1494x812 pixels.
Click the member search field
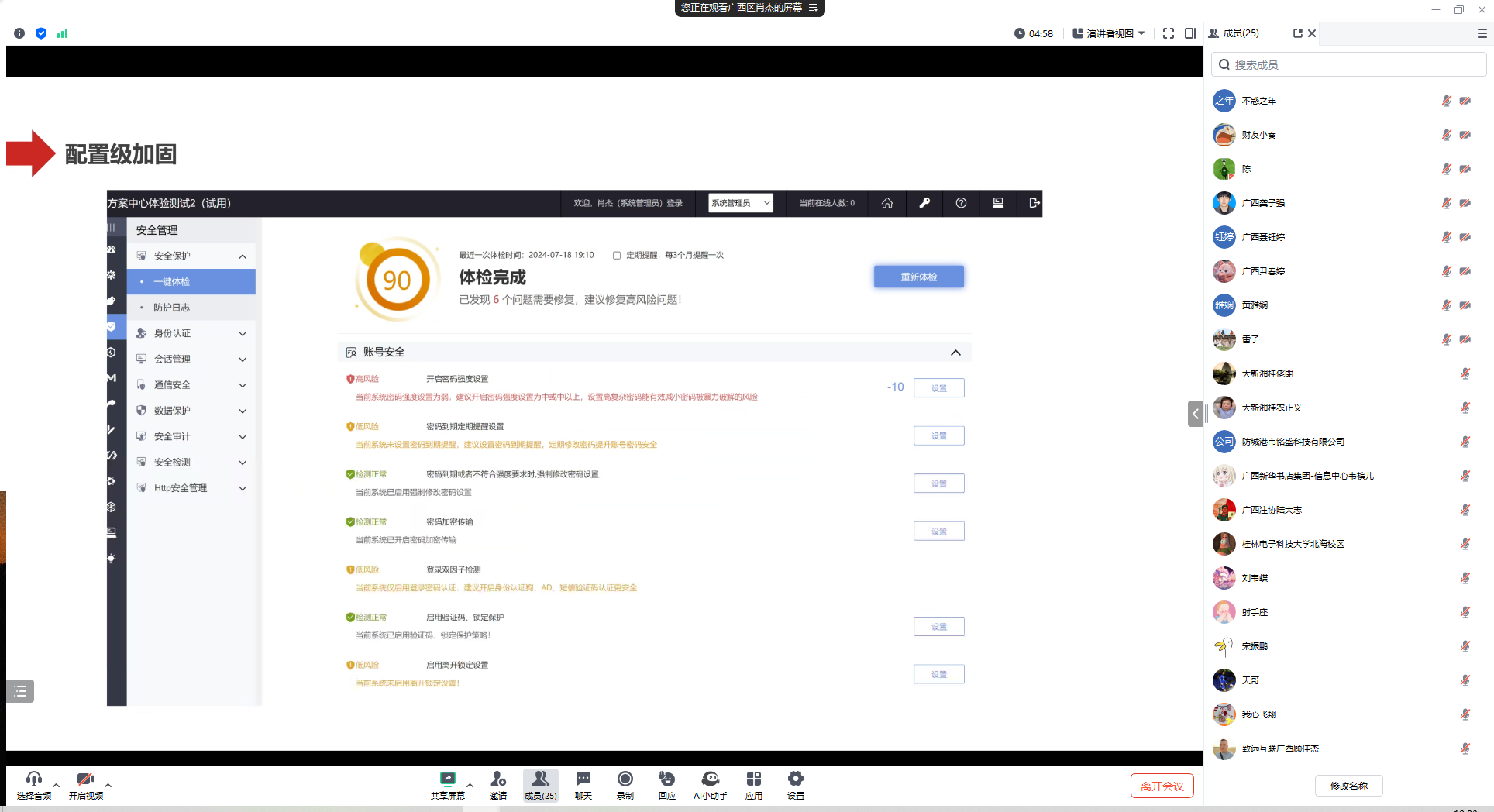1348,65
